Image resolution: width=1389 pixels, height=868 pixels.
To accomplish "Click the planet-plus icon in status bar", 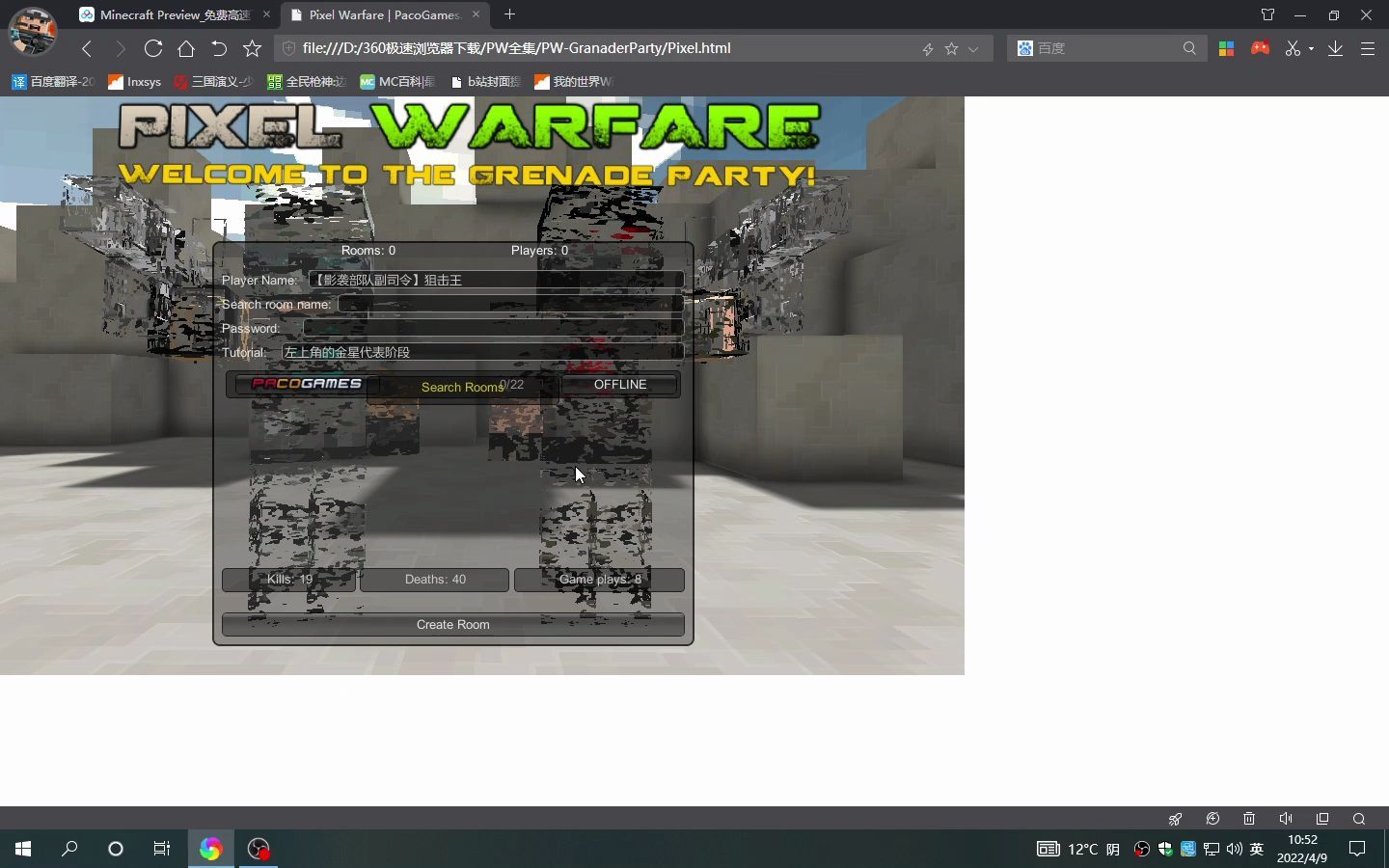I will coord(1212,819).
